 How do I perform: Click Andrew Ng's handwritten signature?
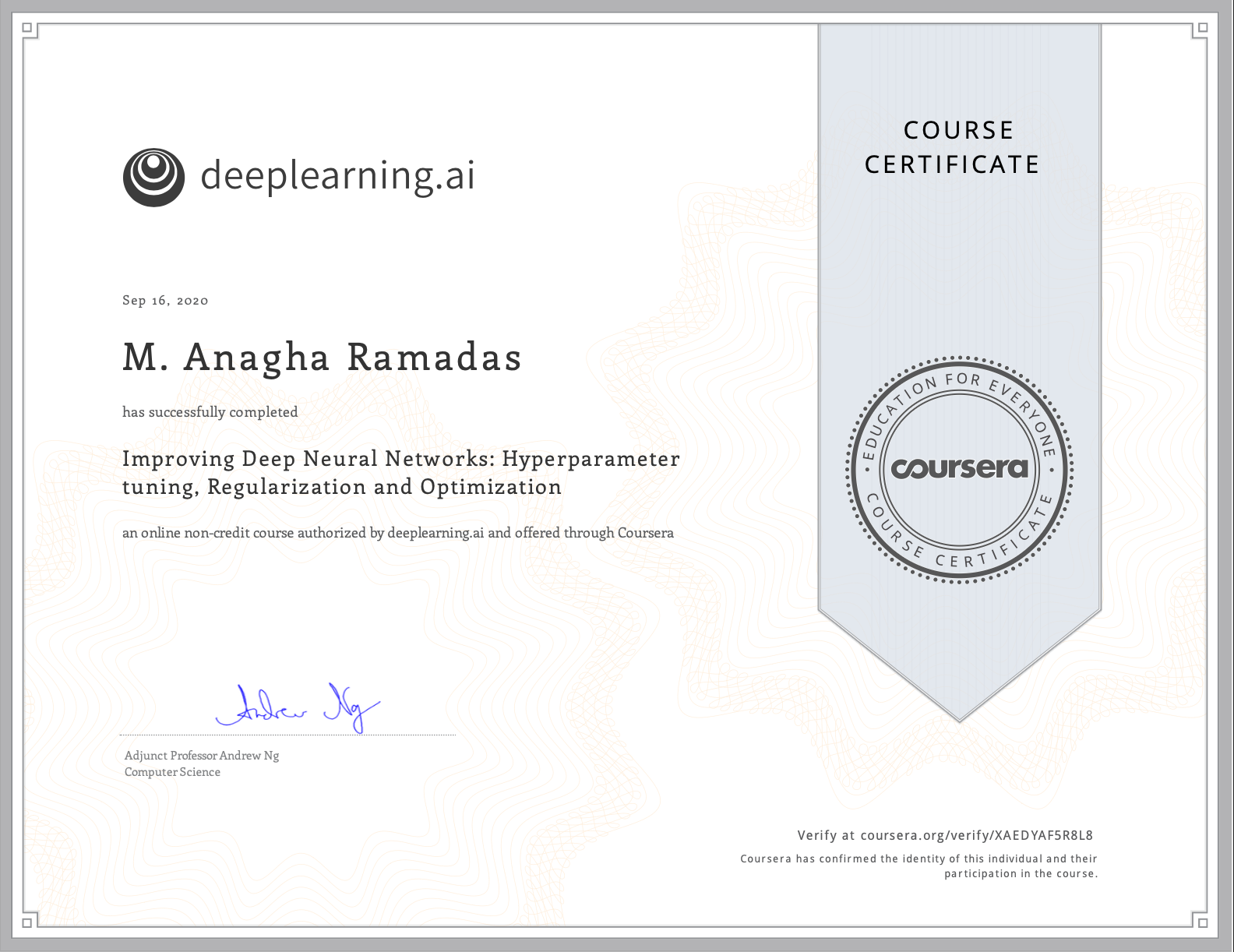[297, 707]
